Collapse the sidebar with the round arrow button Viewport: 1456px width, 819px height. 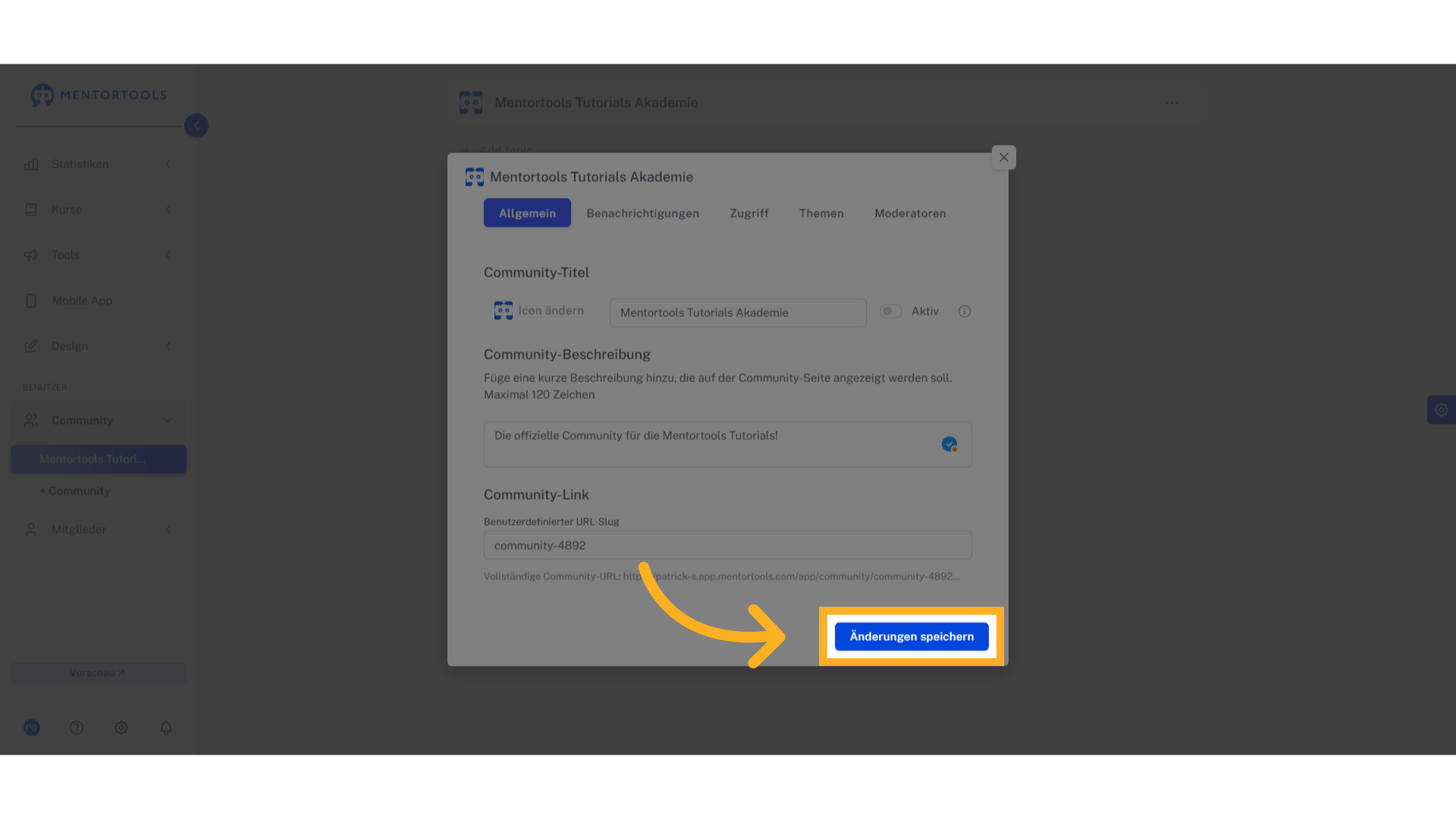(x=196, y=126)
